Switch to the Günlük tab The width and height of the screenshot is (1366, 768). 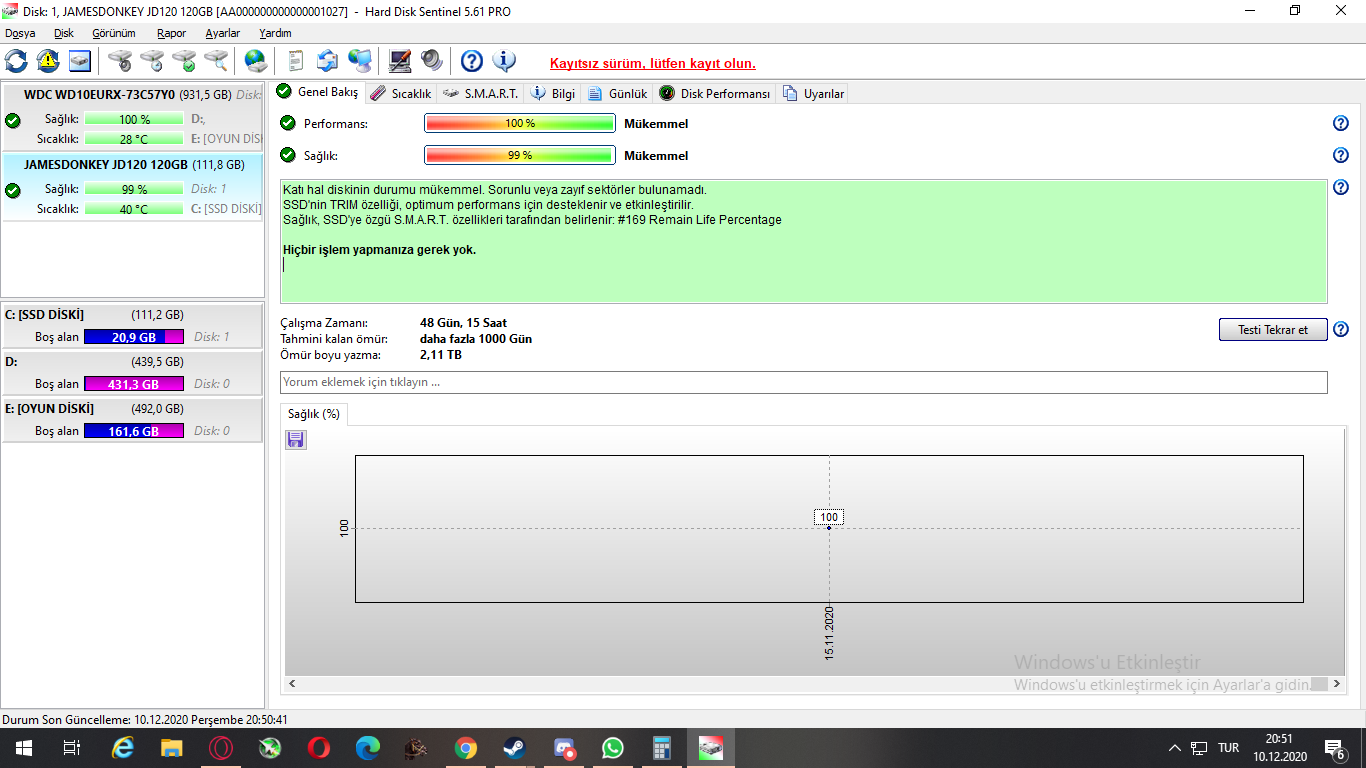[618, 93]
